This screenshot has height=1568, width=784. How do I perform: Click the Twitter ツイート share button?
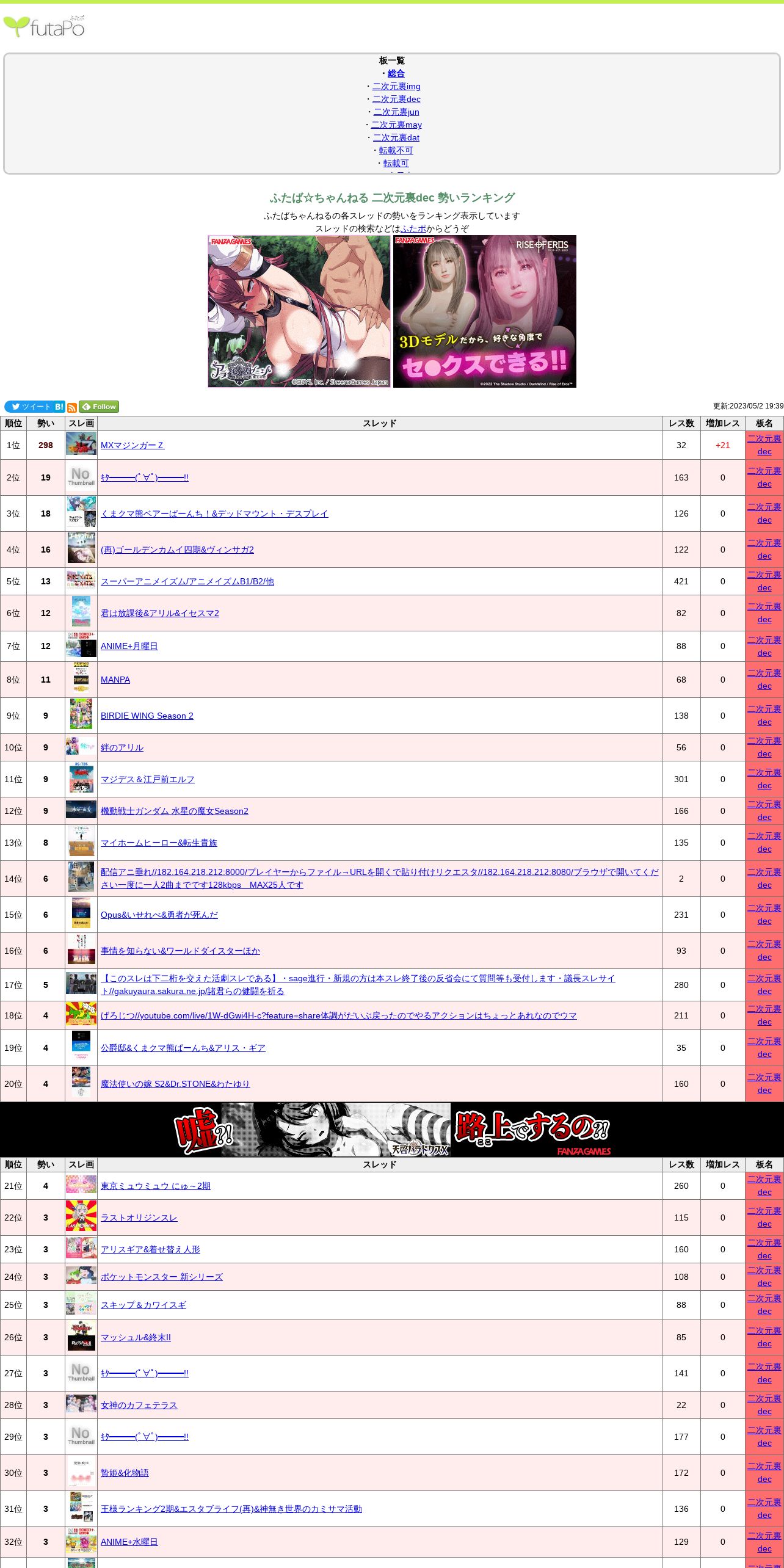click(x=29, y=407)
